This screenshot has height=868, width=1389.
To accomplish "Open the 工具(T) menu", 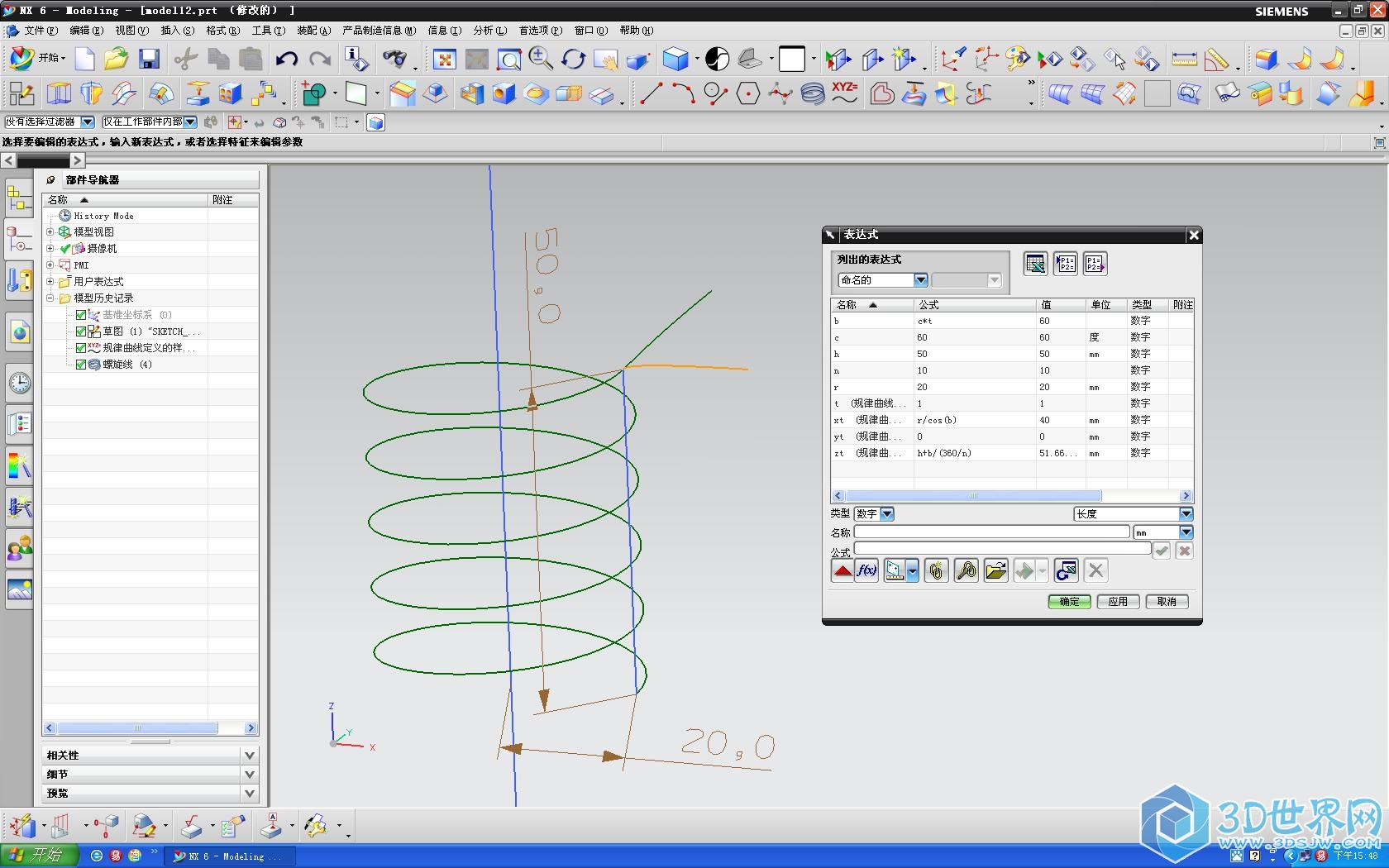I will tap(268, 31).
